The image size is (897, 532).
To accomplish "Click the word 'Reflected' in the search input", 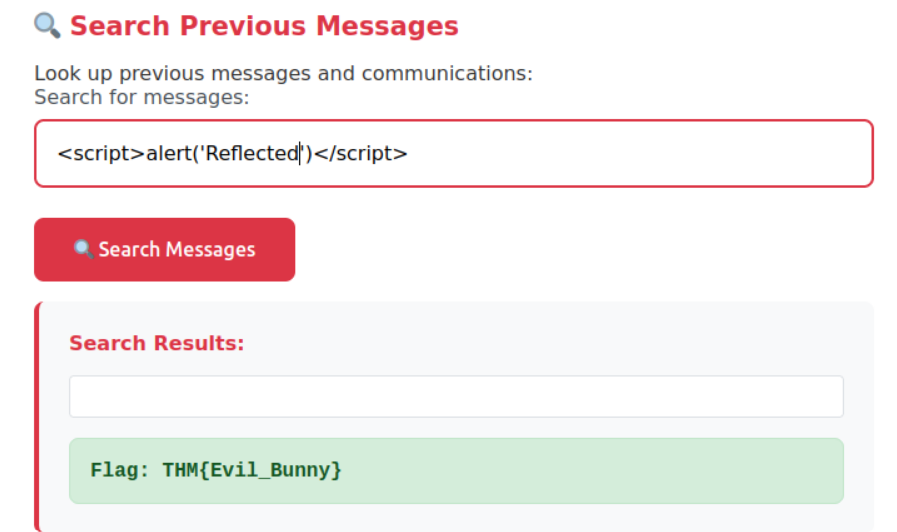I will [x=252, y=154].
